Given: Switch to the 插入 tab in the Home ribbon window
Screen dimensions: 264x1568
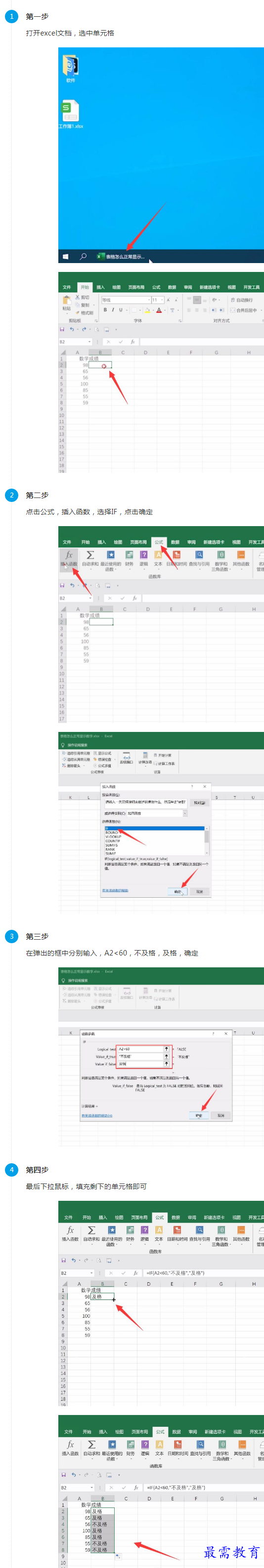Looking at the screenshot, I should 100,287.
